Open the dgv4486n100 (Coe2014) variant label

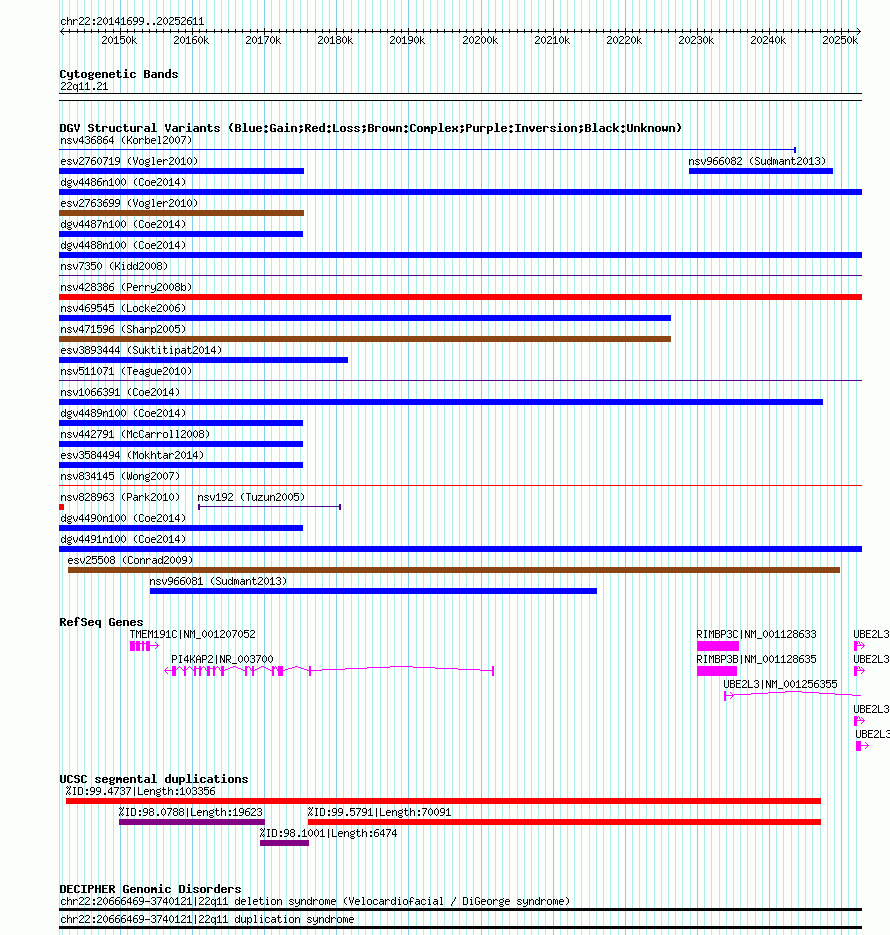[x=123, y=182]
